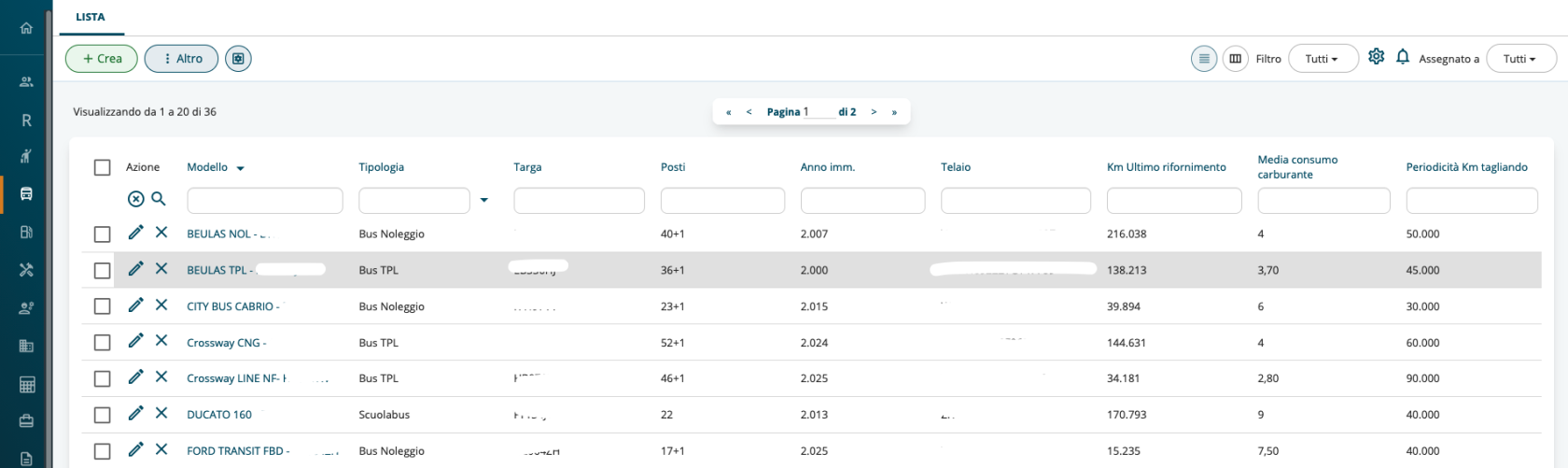Viewport: 1568px width, 468px height.
Task: Click the magnifier search icon under Azione
Action: point(159,198)
